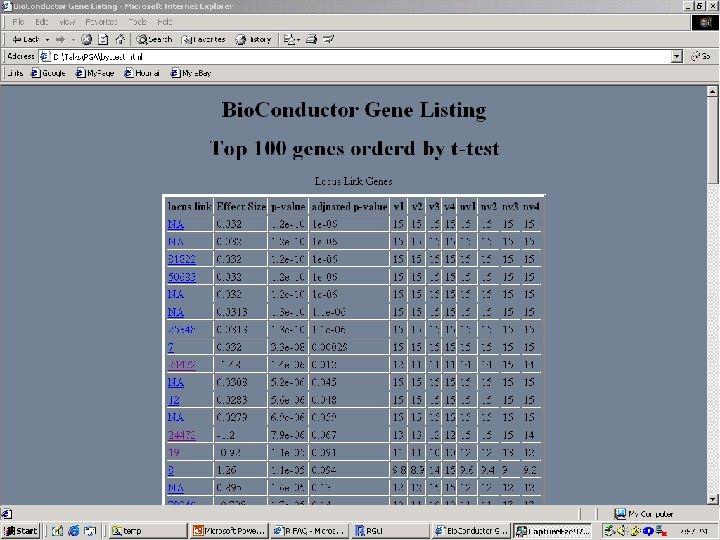
Task: Click the 'adjusted p-value' column header
Action: pos(349,207)
